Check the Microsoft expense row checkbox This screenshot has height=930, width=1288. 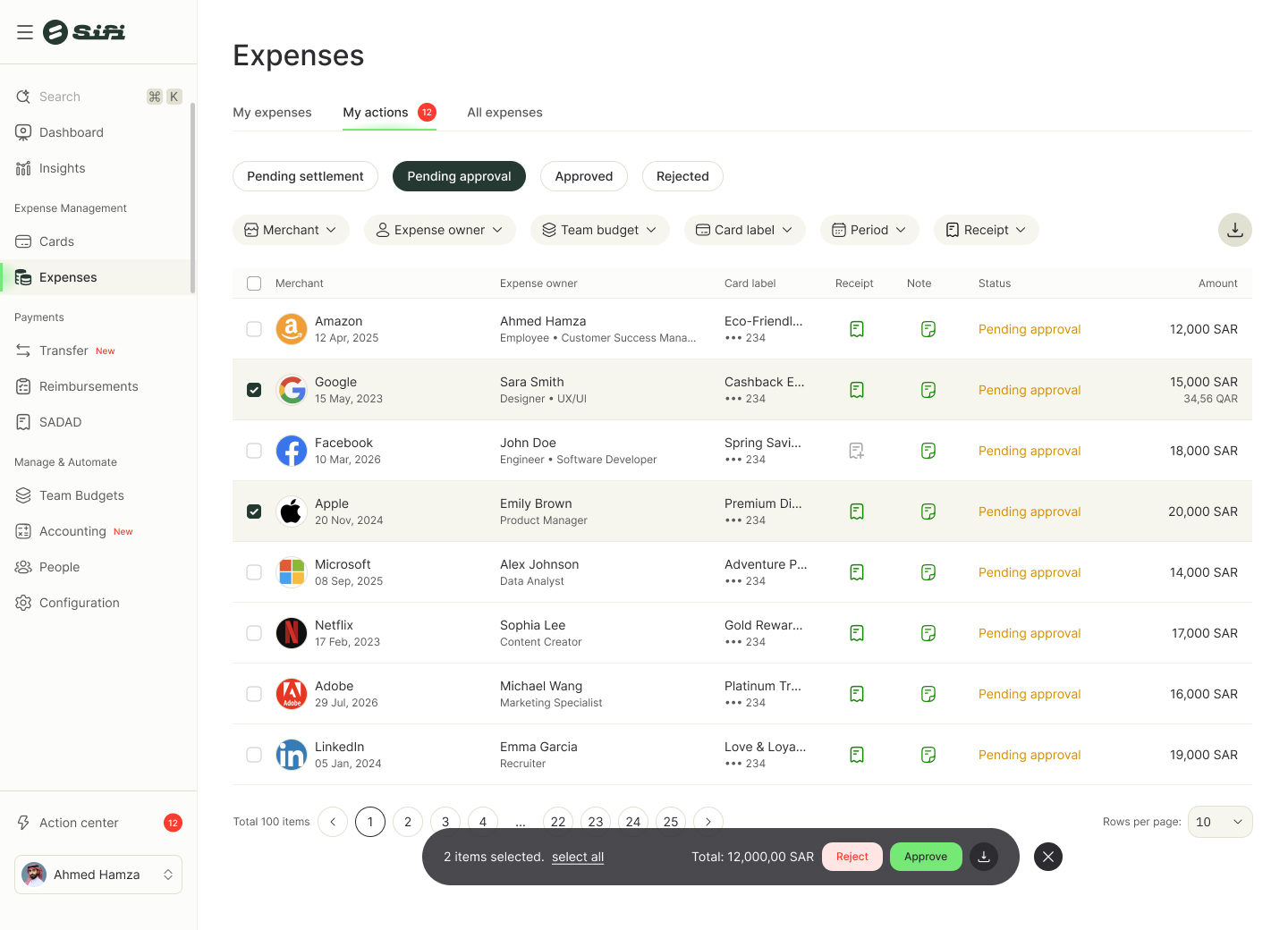point(254,572)
